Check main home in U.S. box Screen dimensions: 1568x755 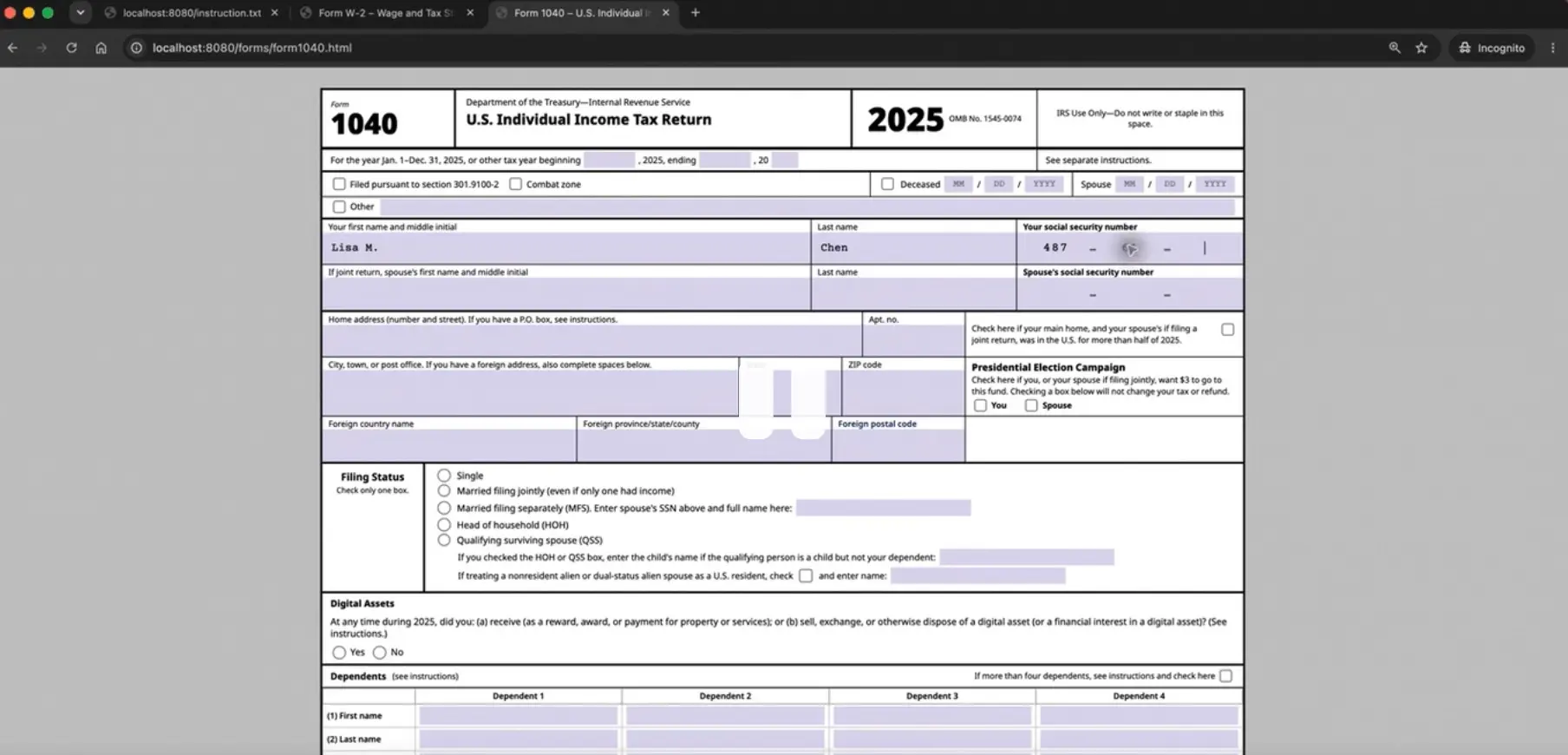pos(1227,330)
